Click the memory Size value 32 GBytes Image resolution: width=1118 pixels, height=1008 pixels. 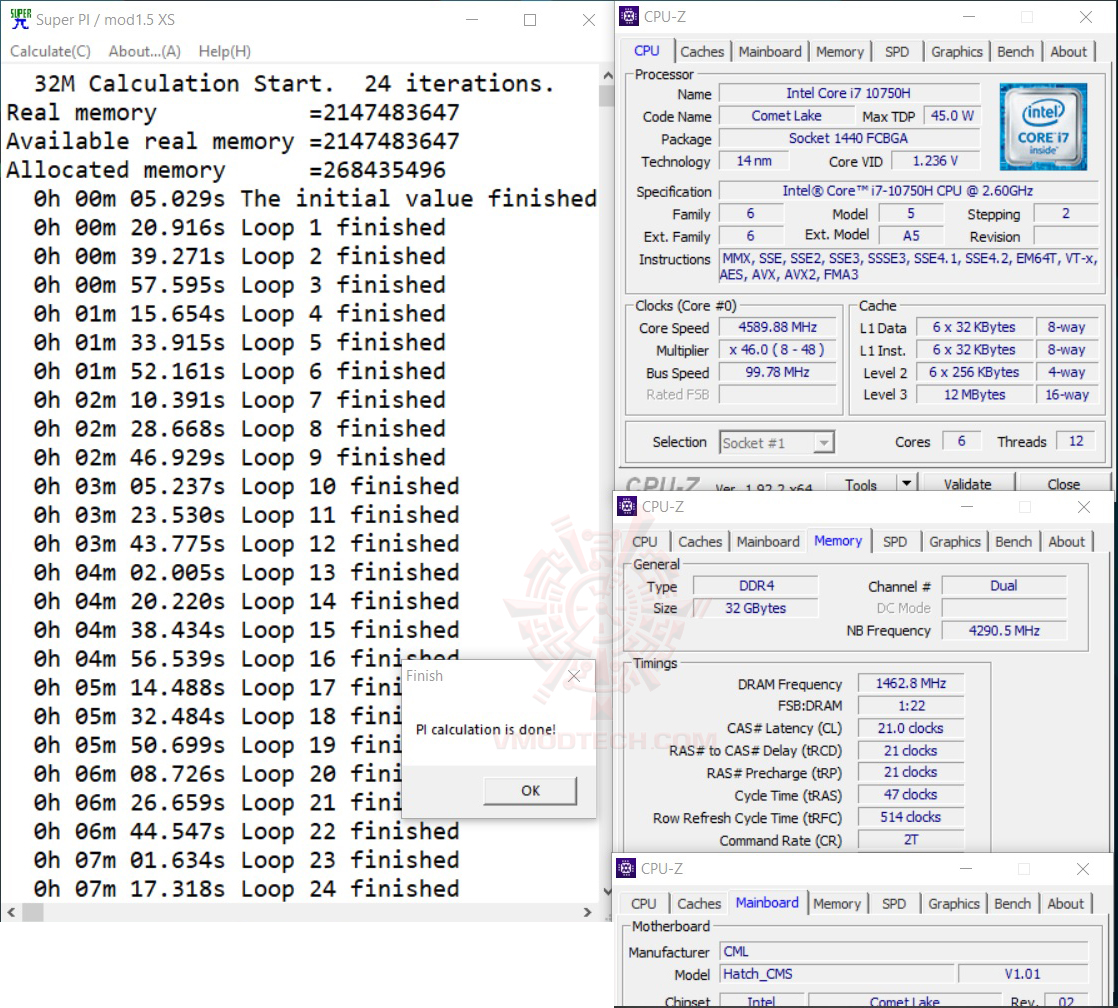pyautogui.click(x=756, y=608)
